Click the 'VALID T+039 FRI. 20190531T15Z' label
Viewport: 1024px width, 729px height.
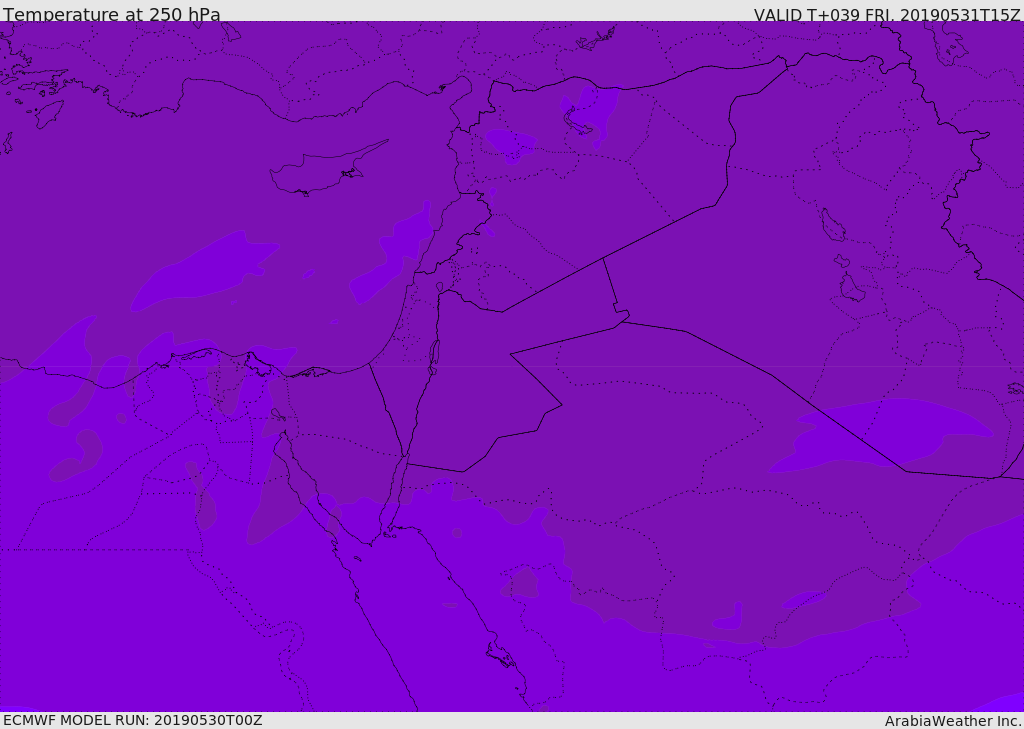[x=887, y=15]
